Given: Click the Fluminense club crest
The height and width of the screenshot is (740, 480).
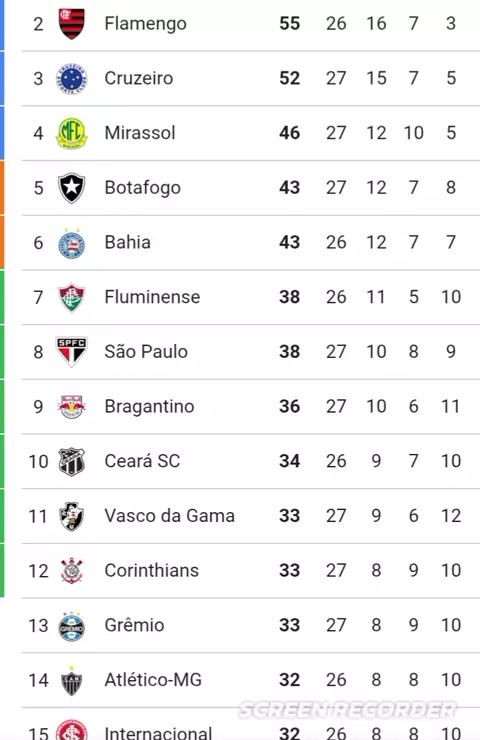Looking at the screenshot, I should (x=72, y=297).
